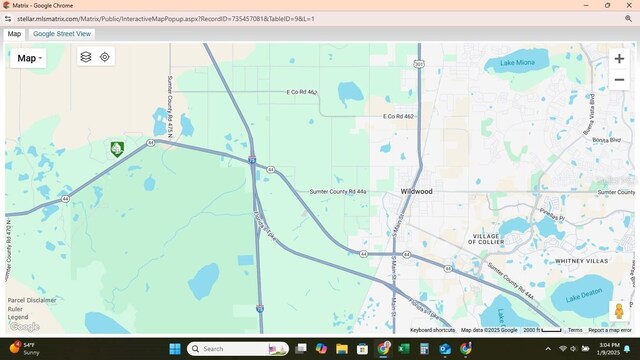Screen dimensions: 640x360
Task: Click Report a map error link
Action: tap(610, 330)
